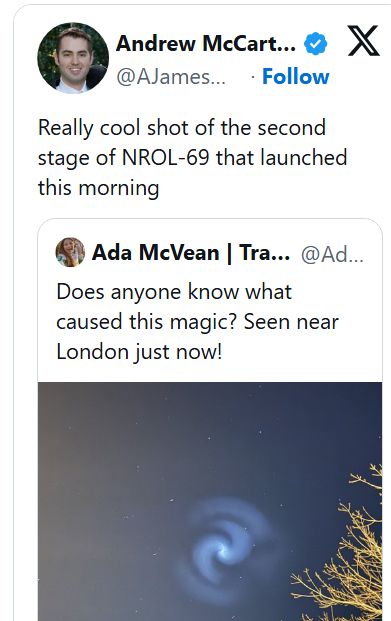Open the @Ad... handle in quoted post
The image size is (391, 621).
332,254
